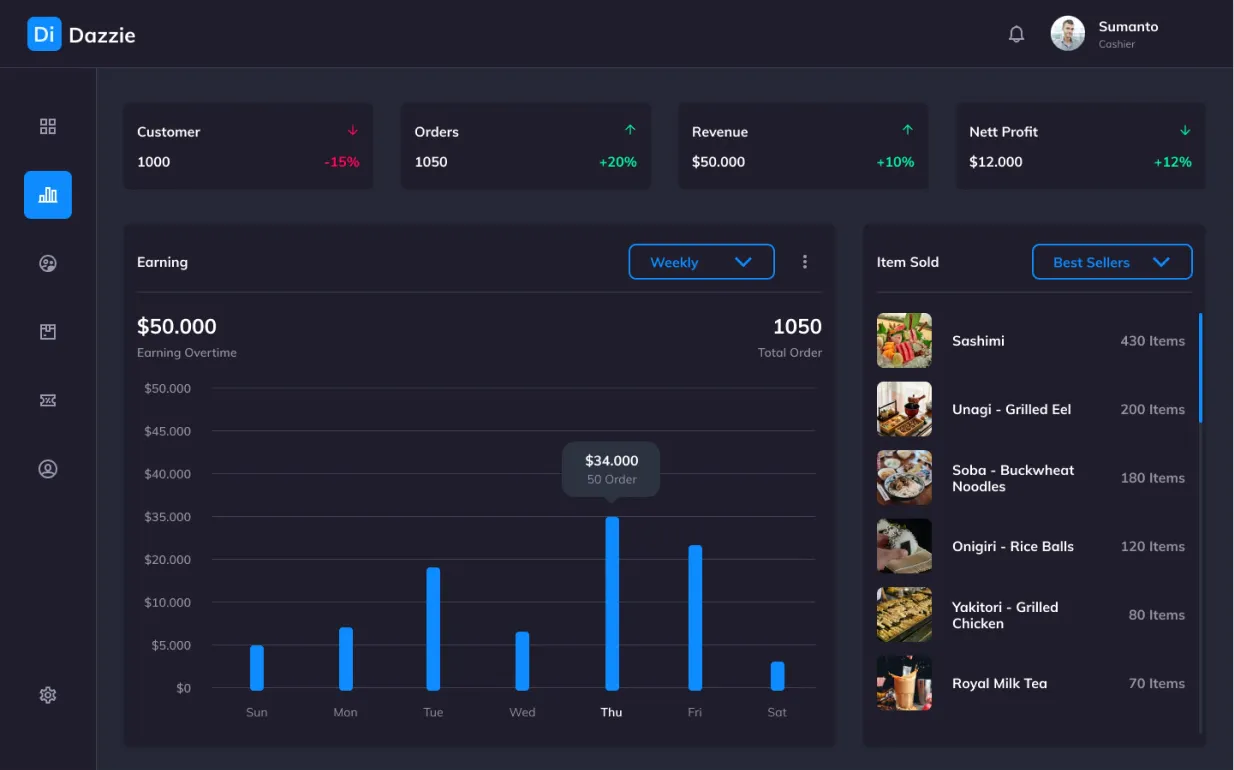Open the food menu palette sidebar icon

click(48, 264)
